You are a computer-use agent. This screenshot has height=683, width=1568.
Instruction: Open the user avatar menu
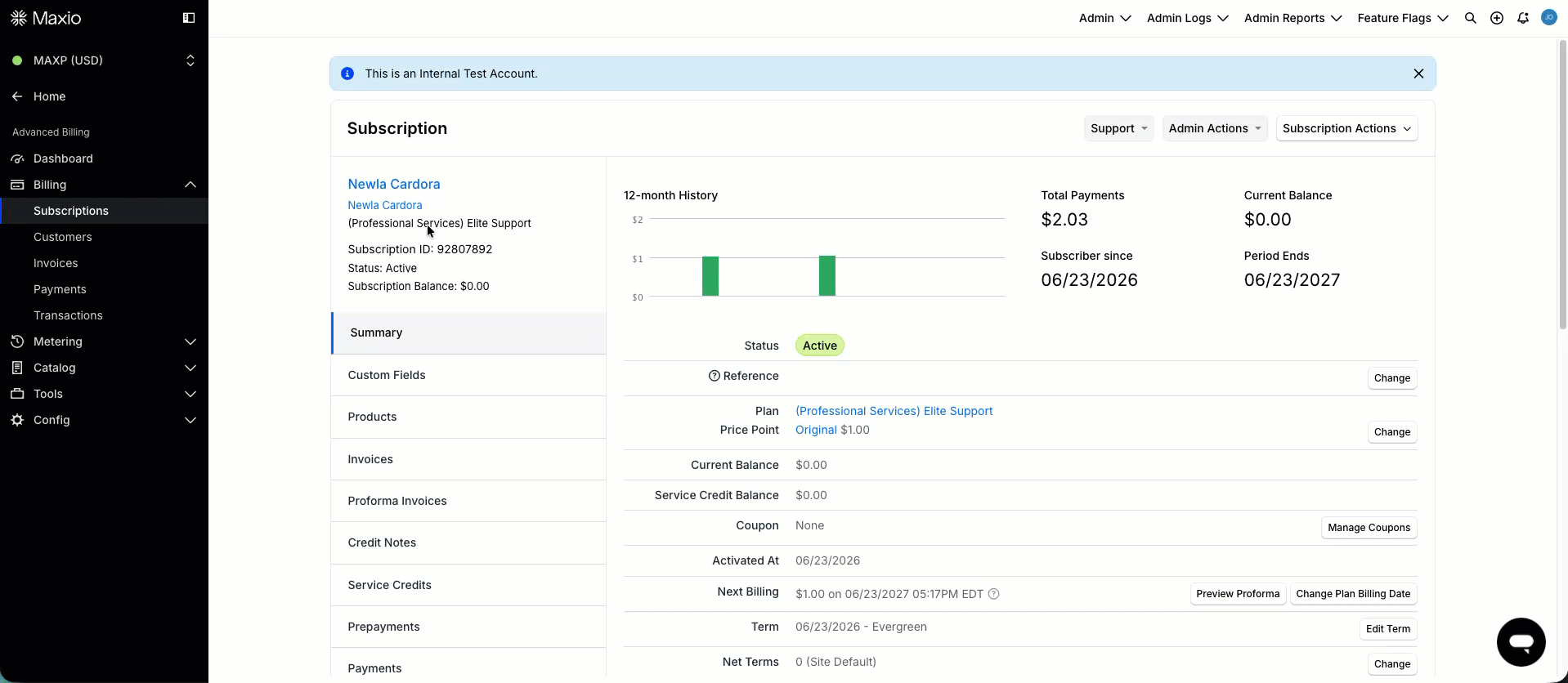click(1548, 17)
